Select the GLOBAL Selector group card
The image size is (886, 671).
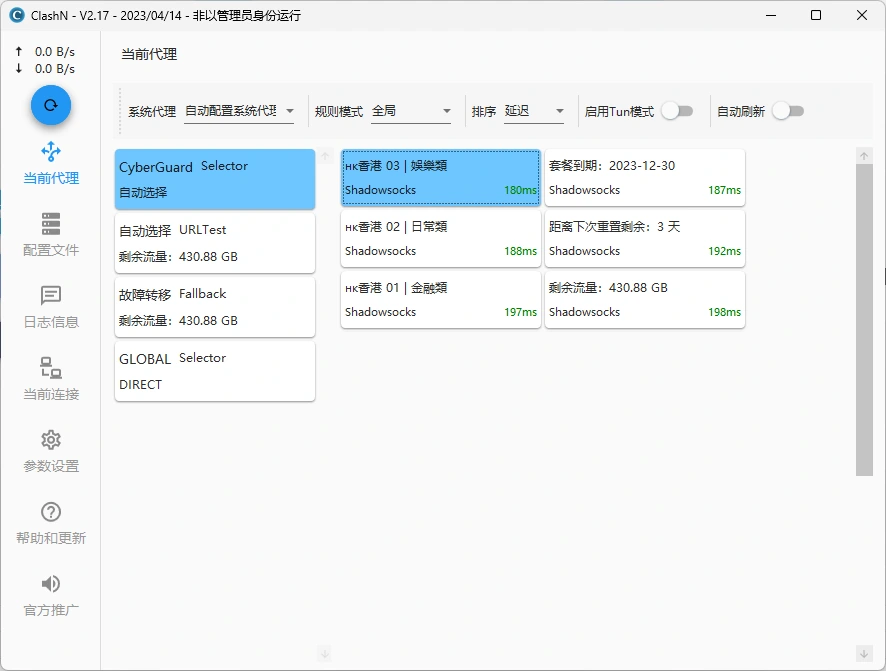pos(215,371)
